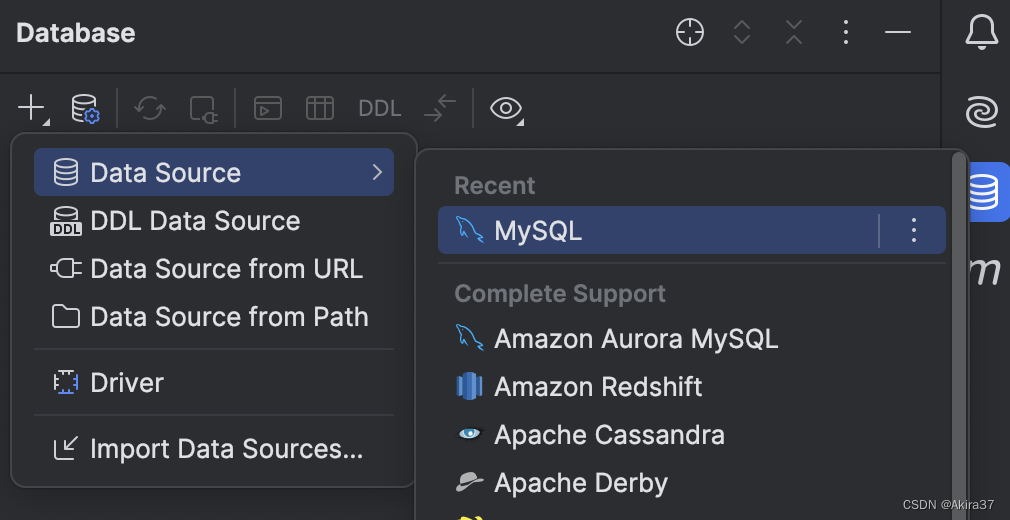Image resolution: width=1010 pixels, height=520 pixels.
Task: Expand the Data Source submenu arrow
Action: point(377,172)
